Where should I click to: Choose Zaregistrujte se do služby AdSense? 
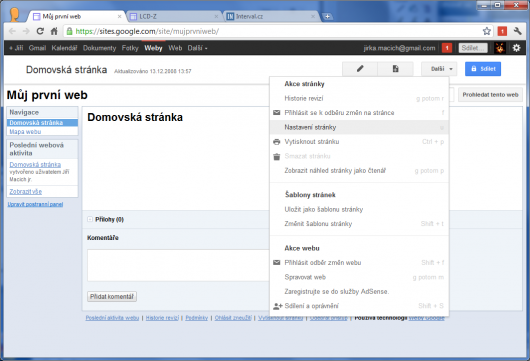tap(359, 291)
